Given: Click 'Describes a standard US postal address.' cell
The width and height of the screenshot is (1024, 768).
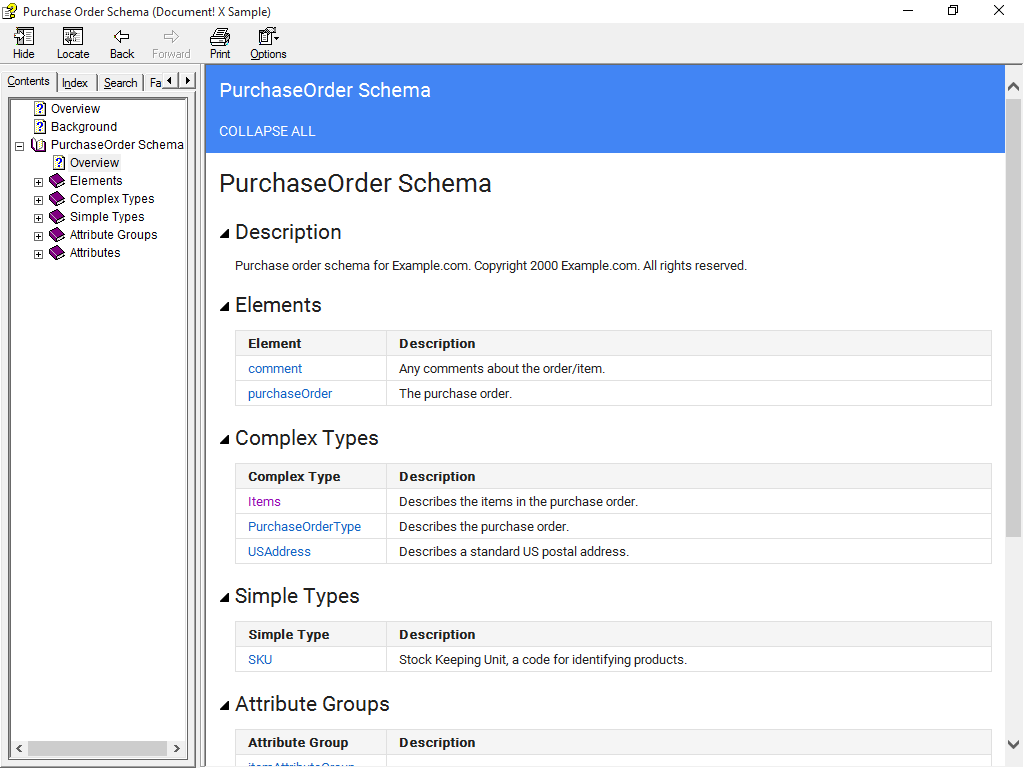Looking at the screenshot, I should 689,552.
